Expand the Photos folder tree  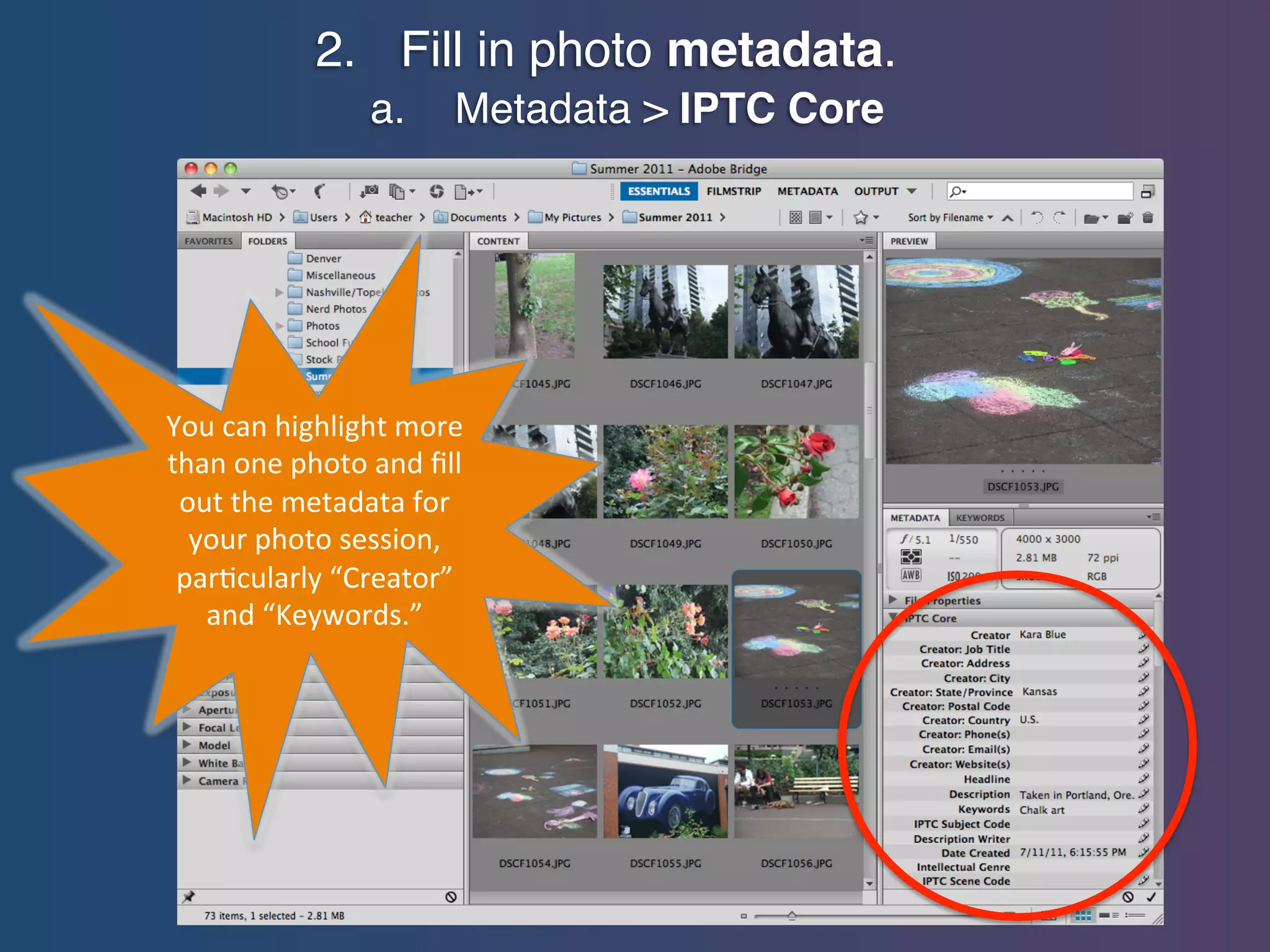tap(280, 326)
